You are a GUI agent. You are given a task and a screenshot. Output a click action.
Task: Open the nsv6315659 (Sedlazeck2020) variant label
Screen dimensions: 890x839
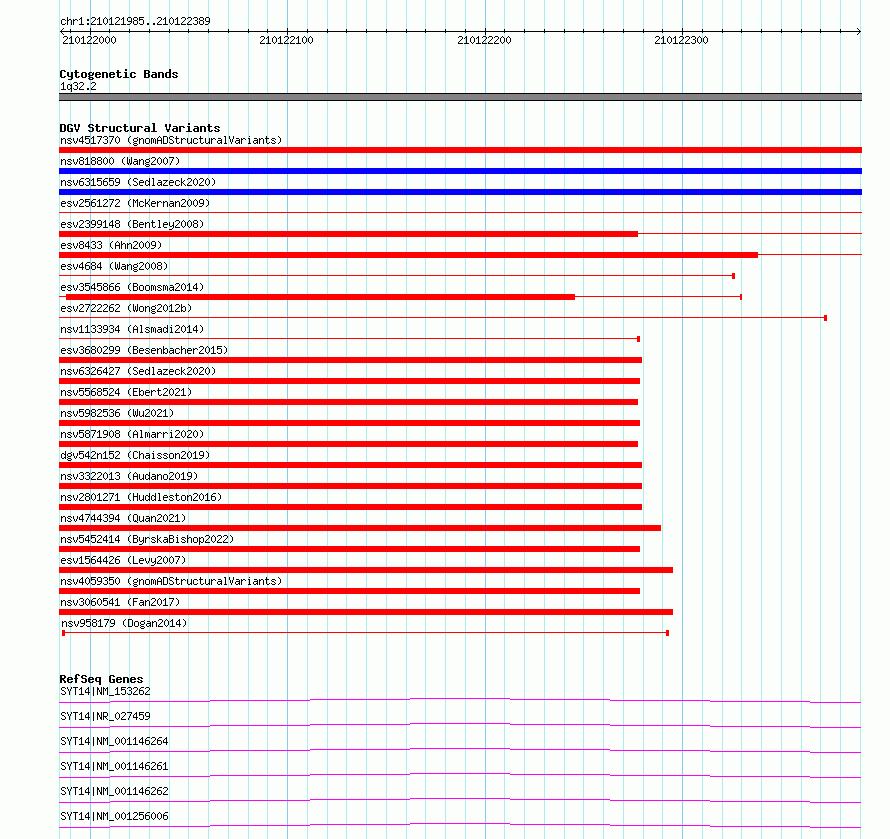[138, 182]
